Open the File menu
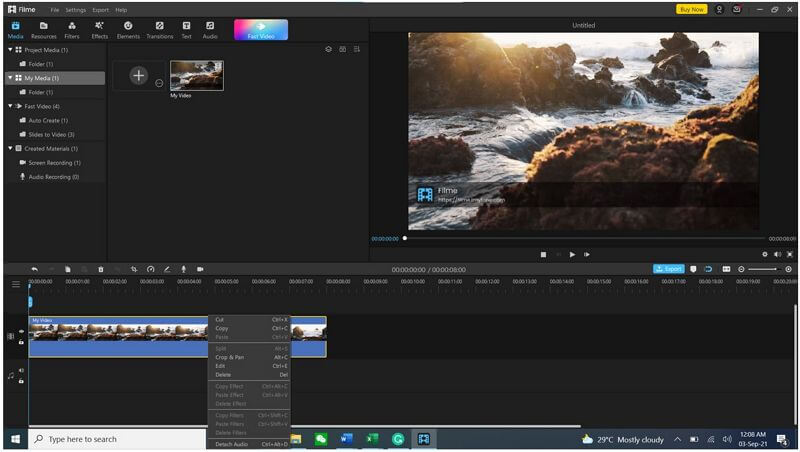This screenshot has width=800, height=452. click(x=55, y=10)
